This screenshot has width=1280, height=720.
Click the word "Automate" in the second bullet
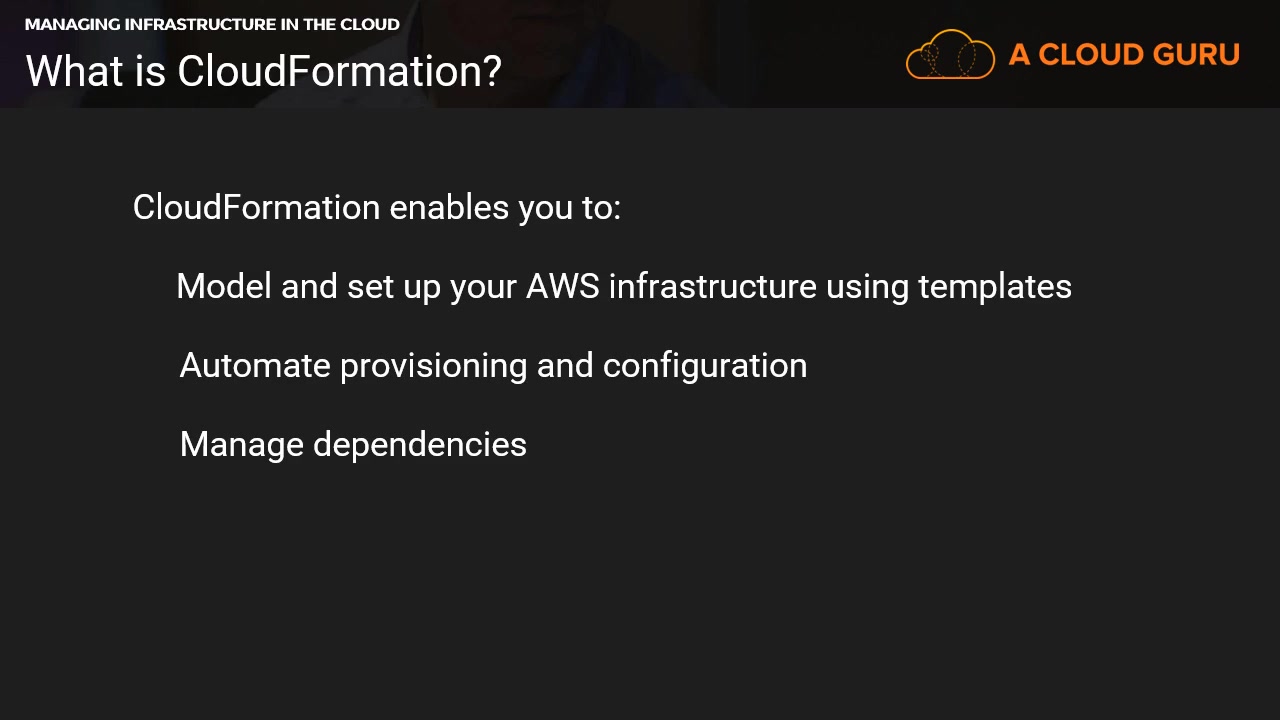click(x=255, y=366)
